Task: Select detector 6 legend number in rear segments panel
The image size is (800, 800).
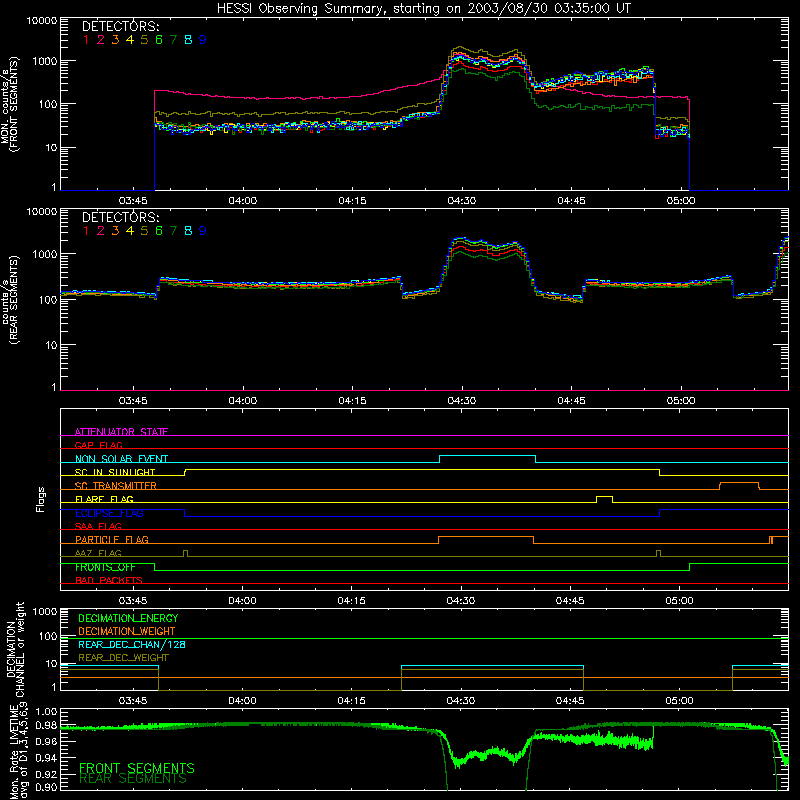Action: coord(159,231)
